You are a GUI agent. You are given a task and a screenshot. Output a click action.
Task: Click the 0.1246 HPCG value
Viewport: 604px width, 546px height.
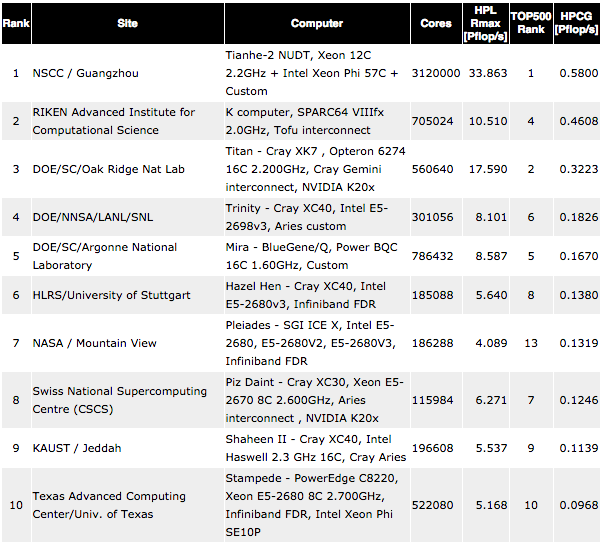point(579,400)
